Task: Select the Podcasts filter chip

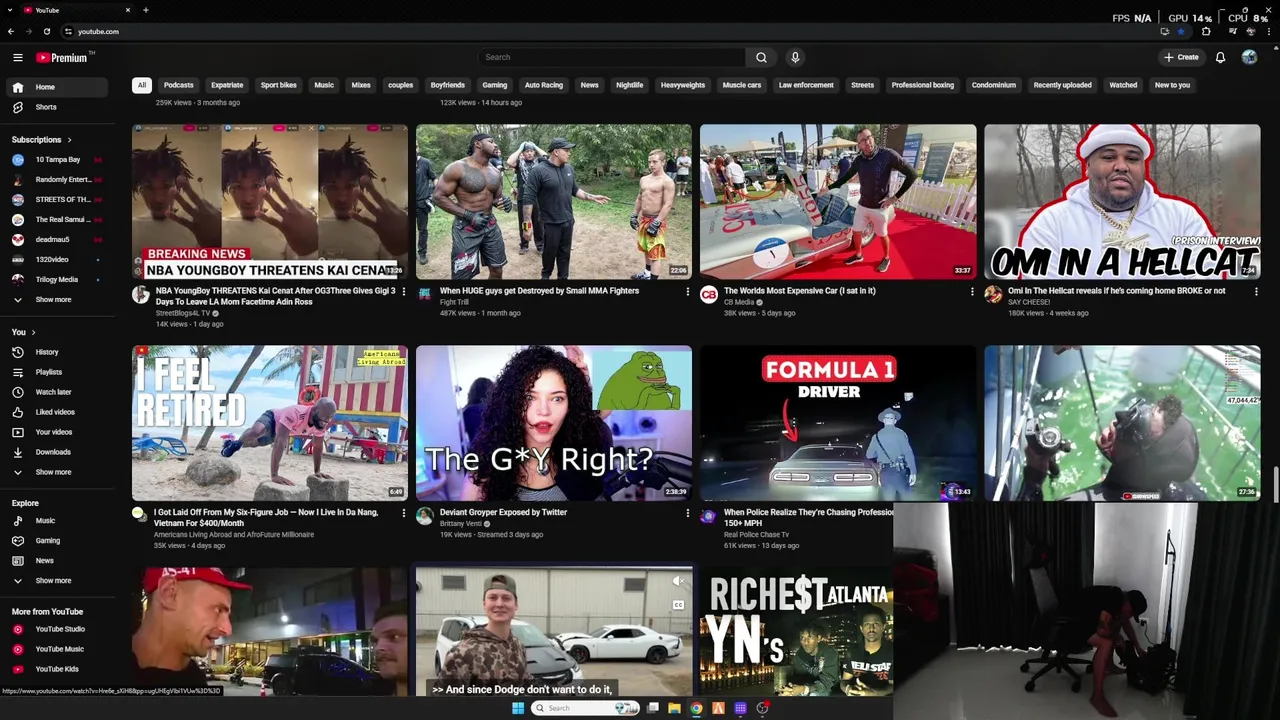Action: pyautogui.click(x=179, y=85)
